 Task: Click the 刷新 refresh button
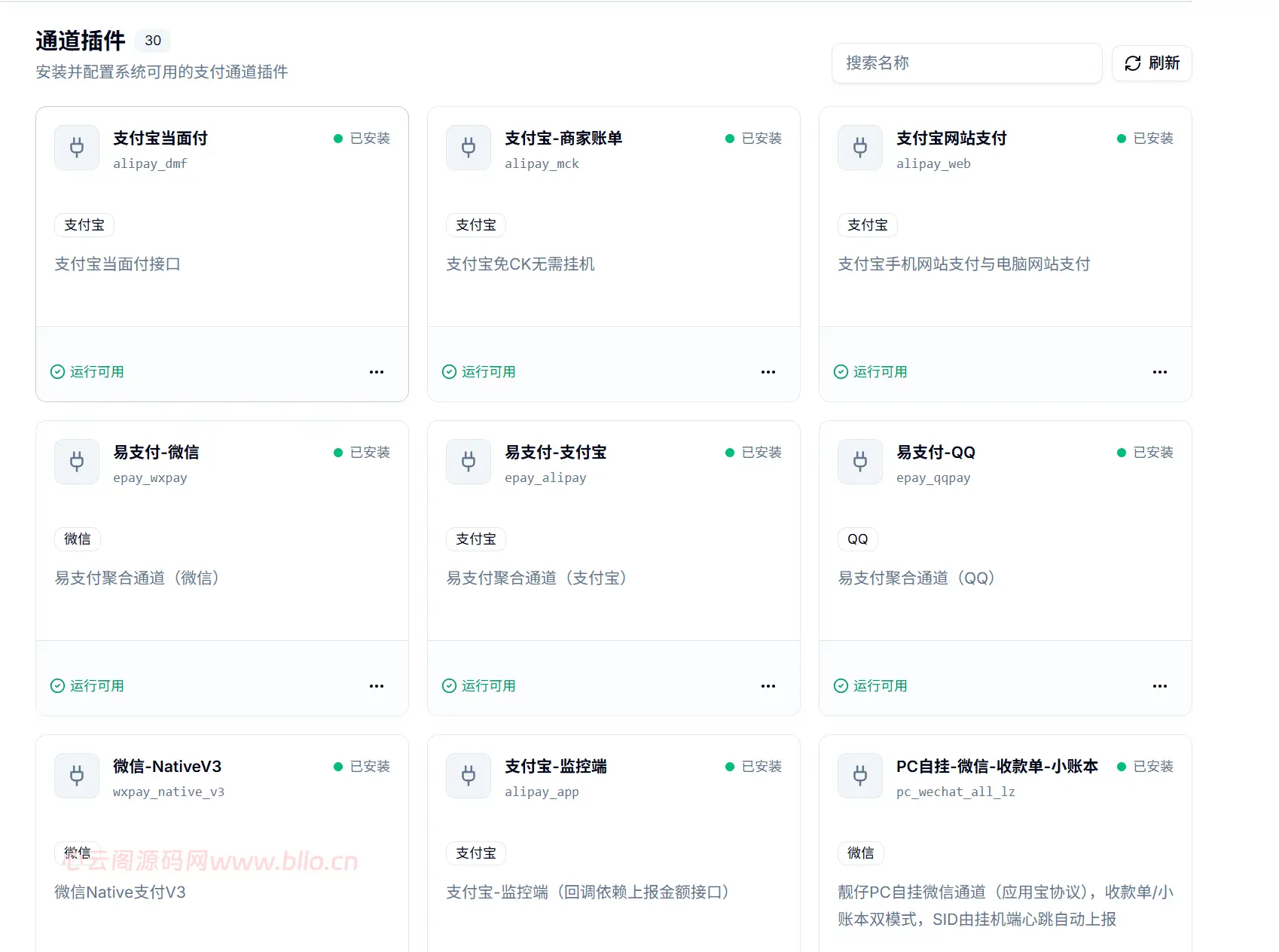[1152, 63]
